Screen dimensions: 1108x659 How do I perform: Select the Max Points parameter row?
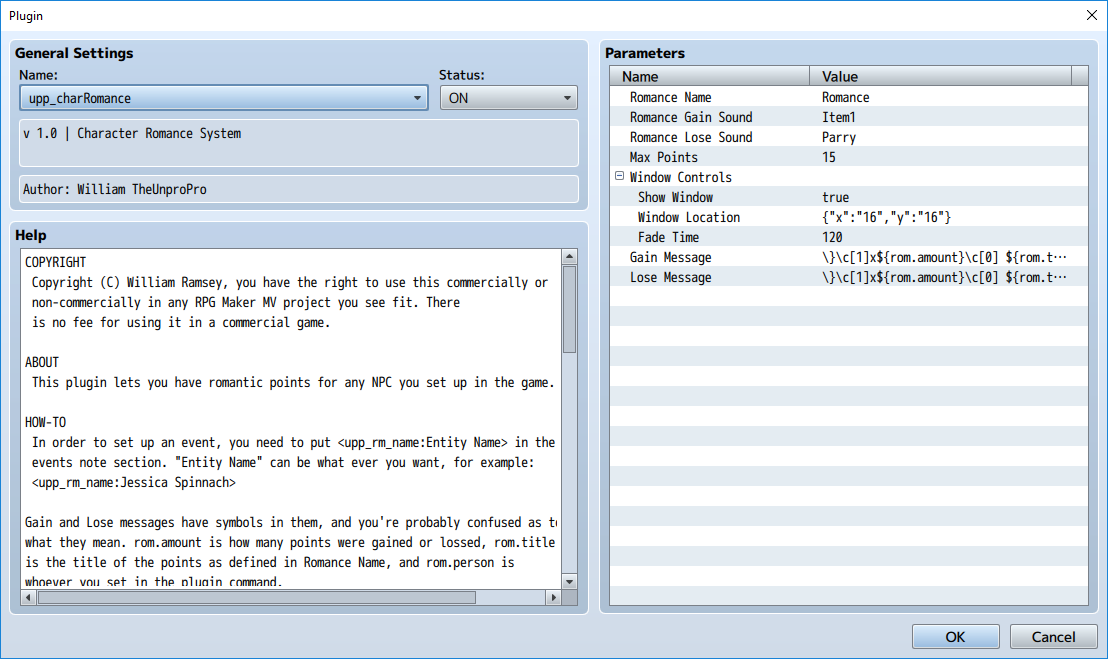(663, 157)
